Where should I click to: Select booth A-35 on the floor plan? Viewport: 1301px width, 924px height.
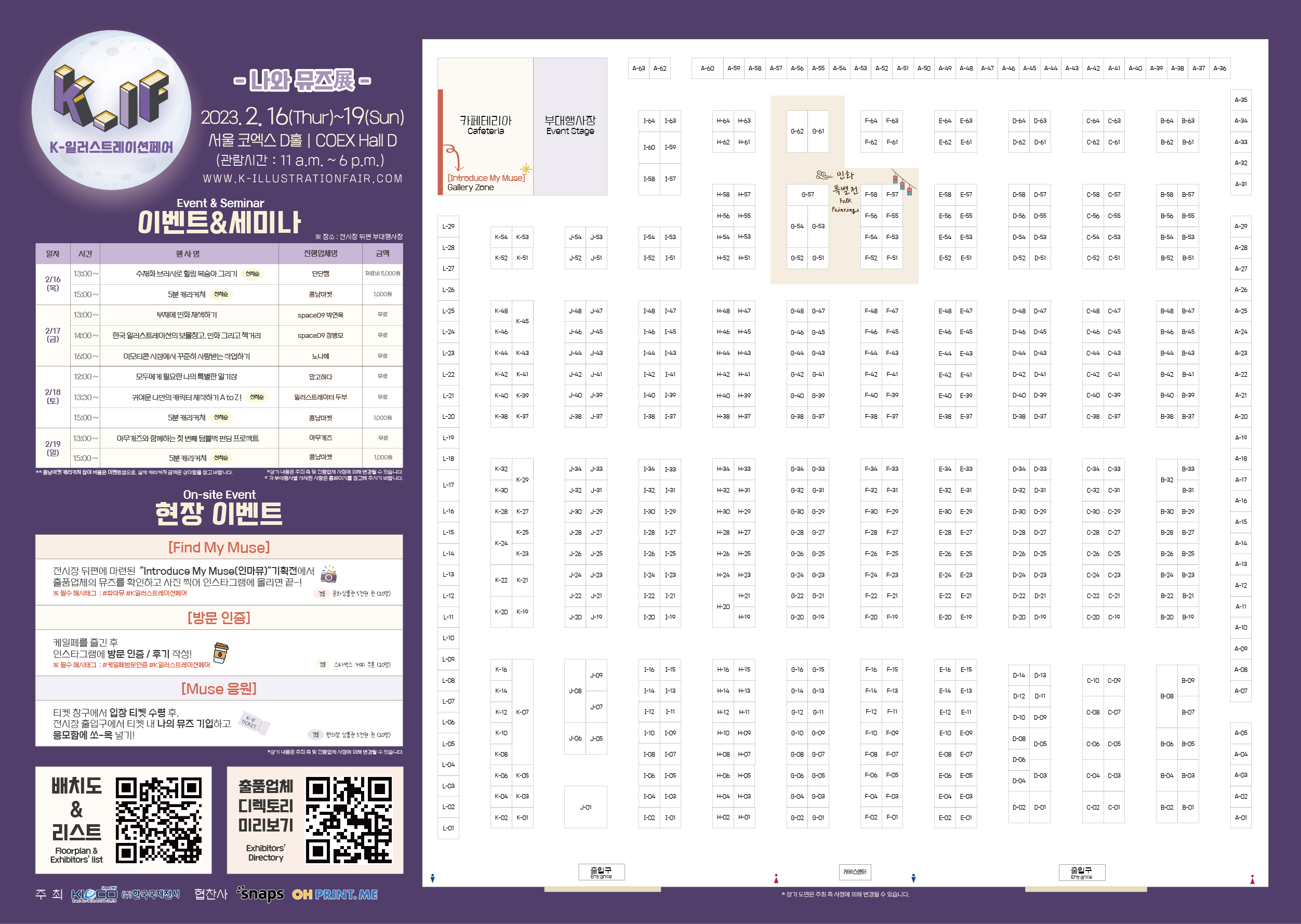click(1241, 100)
